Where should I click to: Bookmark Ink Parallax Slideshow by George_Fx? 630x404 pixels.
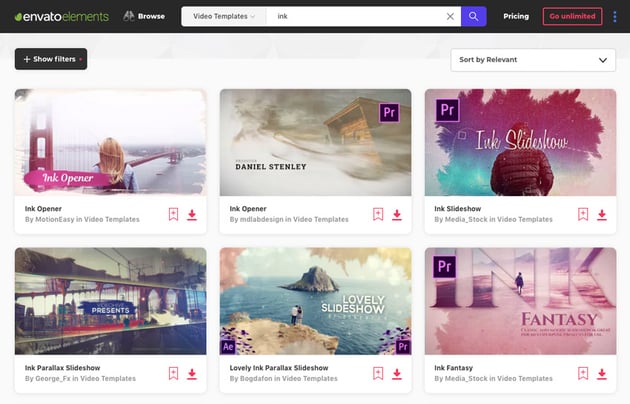[173, 373]
